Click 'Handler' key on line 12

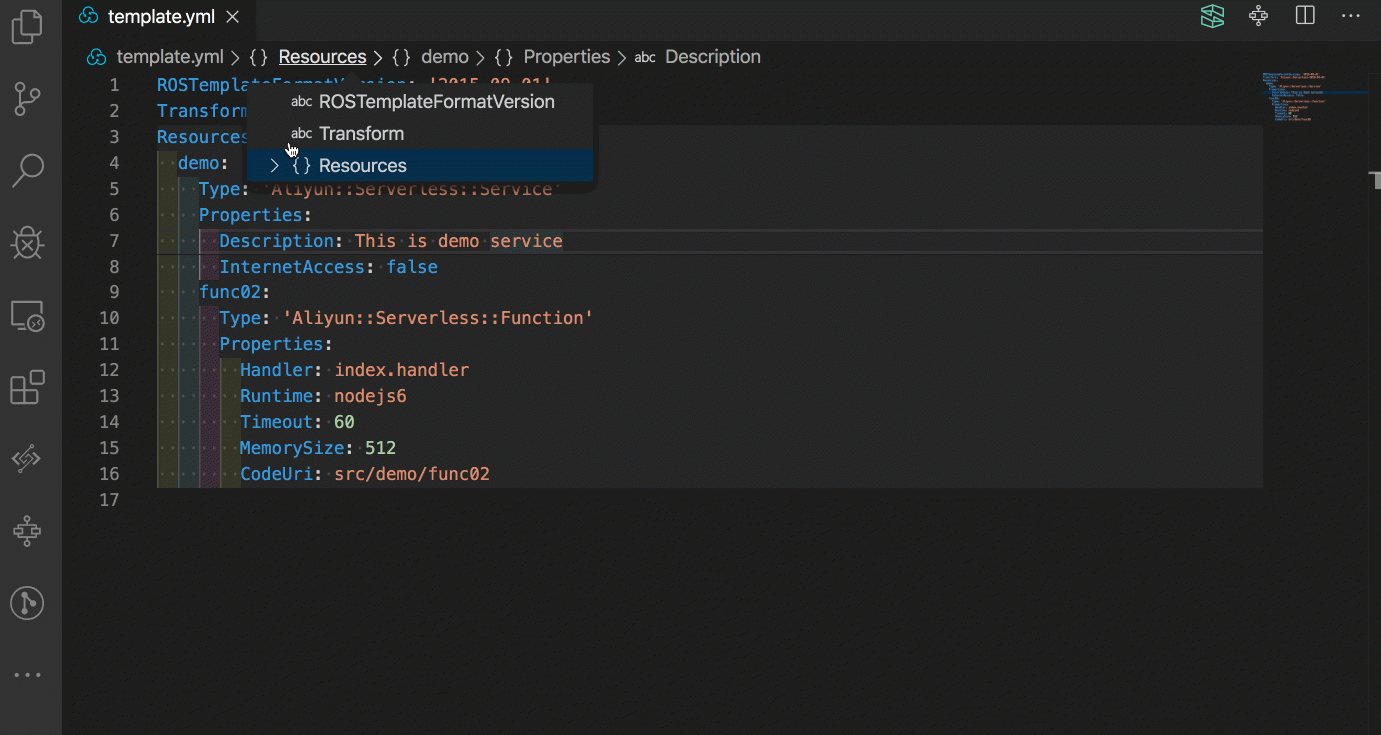[x=277, y=370]
